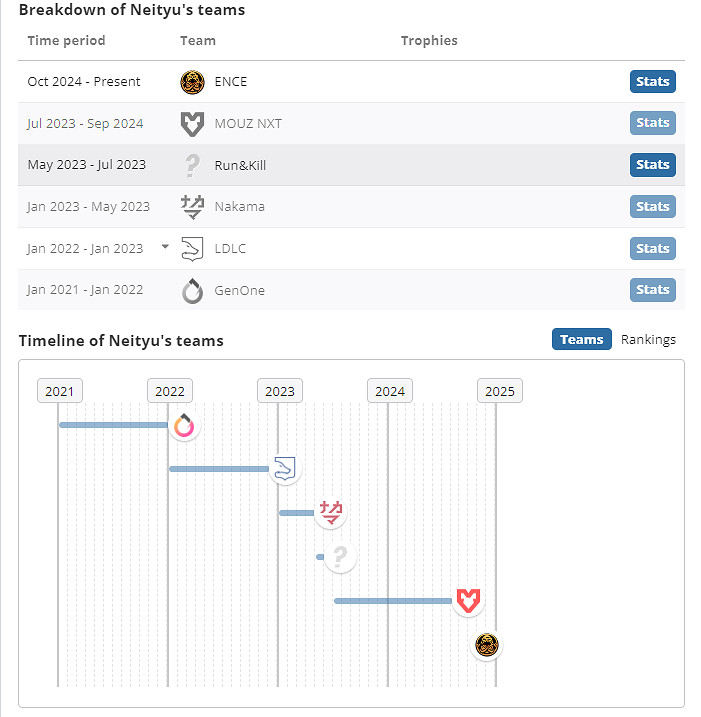This screenshot has width=701, height=717.
Task: Click the ENCE icon on the timeline
Action: point(487,645)
